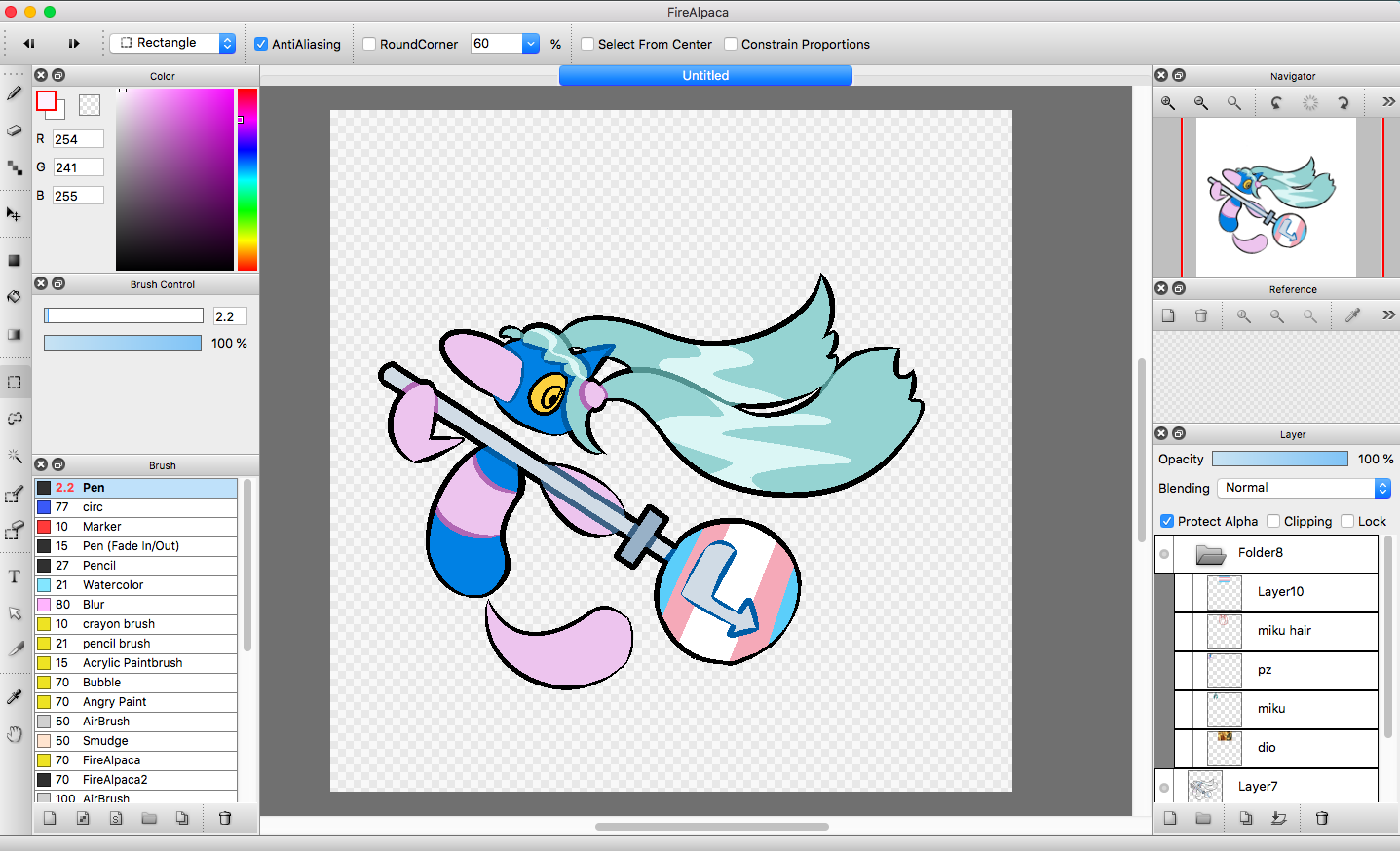Choose the Lasso selection tool

click(14, 419)
